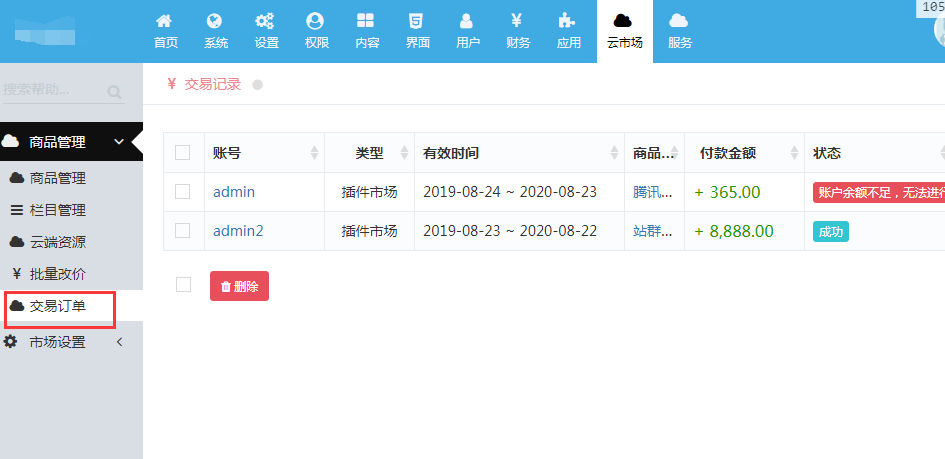
Task: Sort by the 有效时间 column arrows
Action: point(614,153)
